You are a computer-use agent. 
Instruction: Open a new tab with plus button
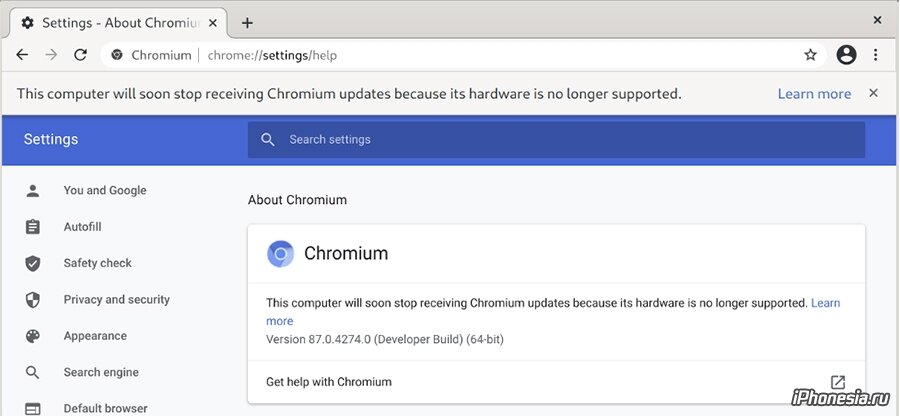(247, 23)
